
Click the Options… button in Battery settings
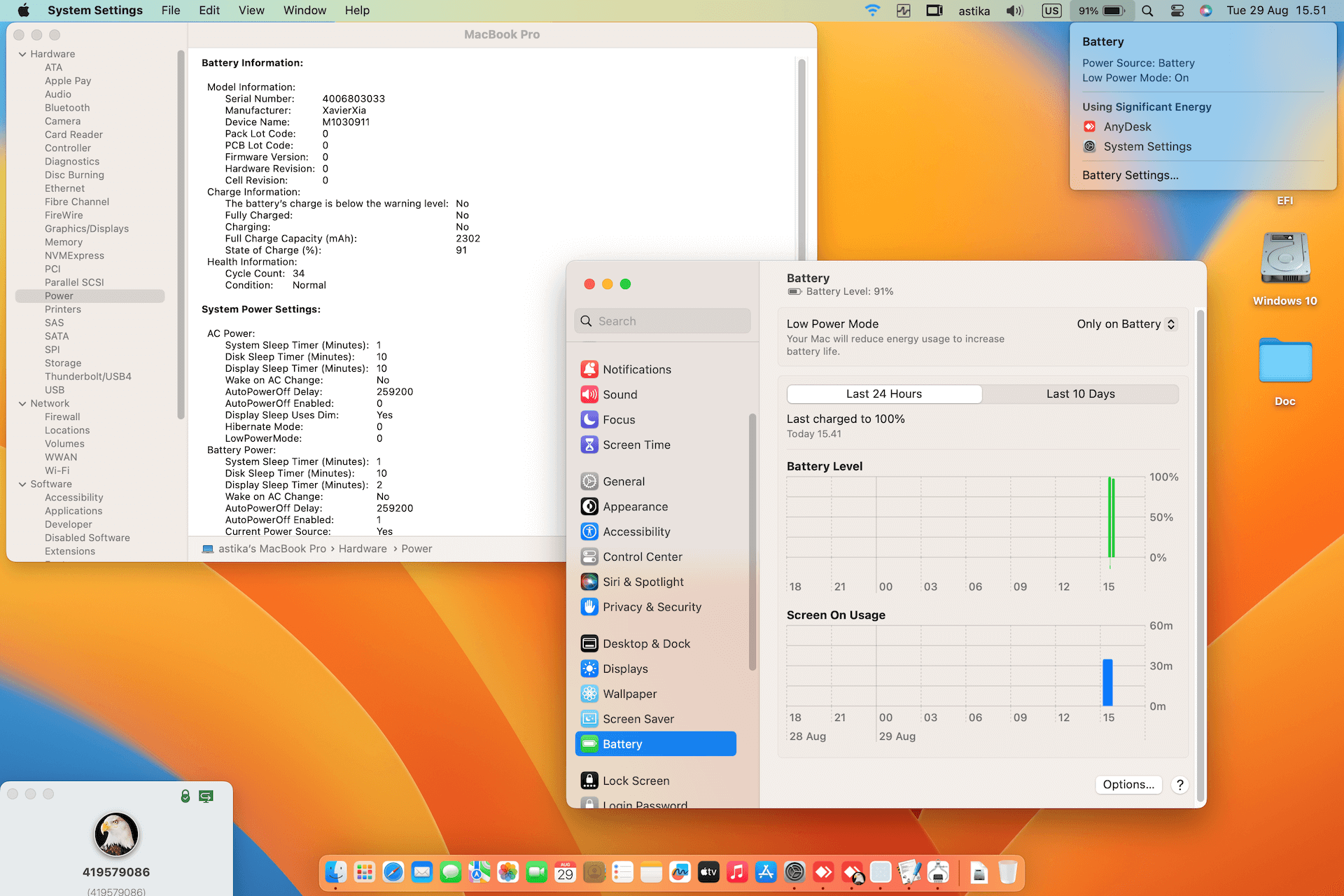pos(1128,785)
